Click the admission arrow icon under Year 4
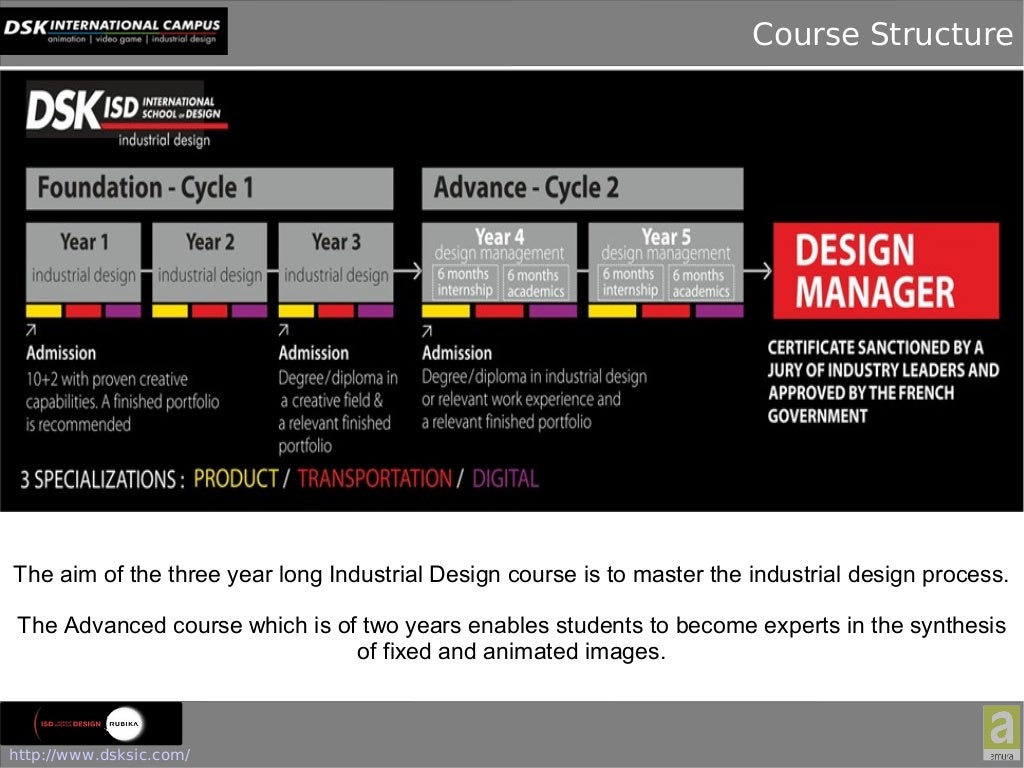 tap(426, 330)
